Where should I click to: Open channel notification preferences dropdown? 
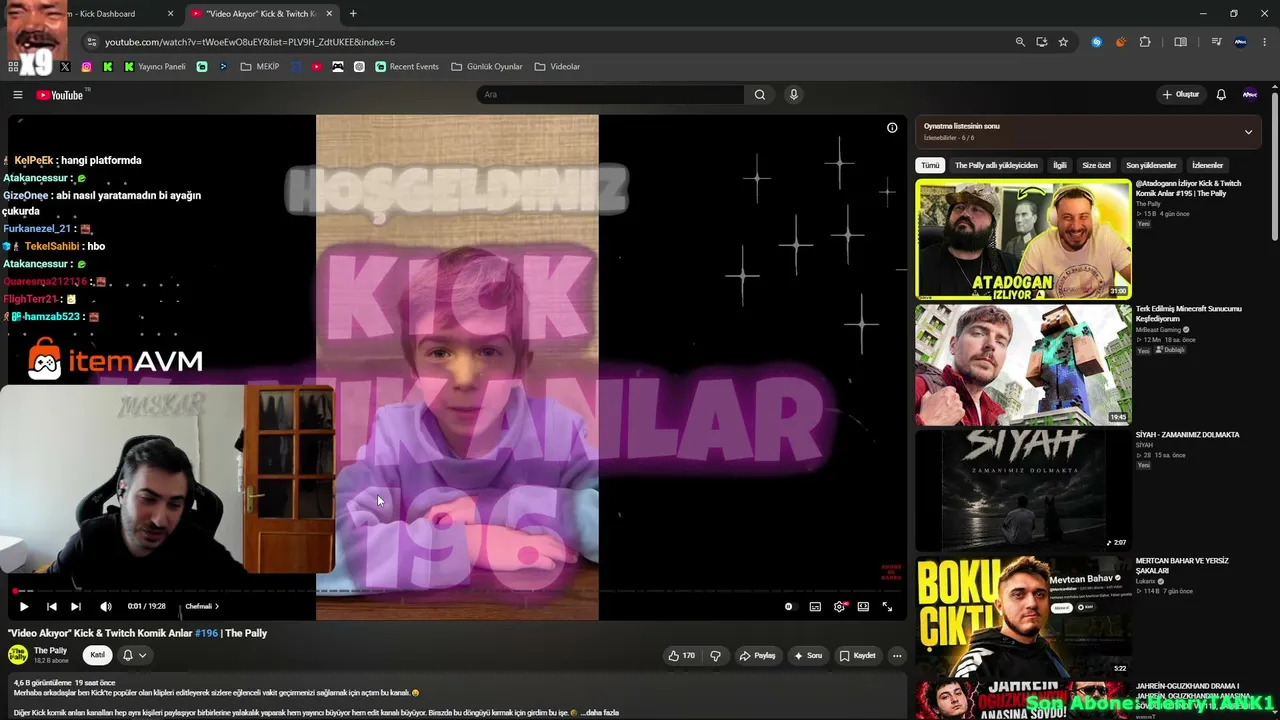pos(135,655)
